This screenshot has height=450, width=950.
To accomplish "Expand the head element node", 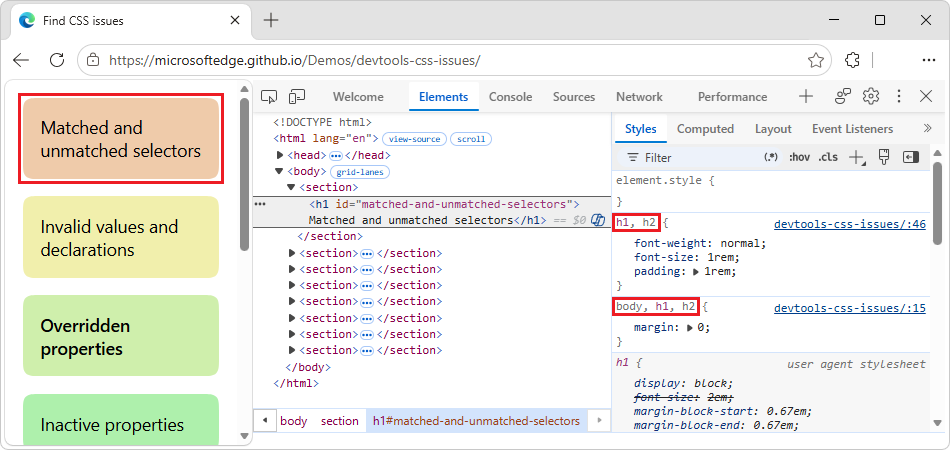I will point(280,155).
